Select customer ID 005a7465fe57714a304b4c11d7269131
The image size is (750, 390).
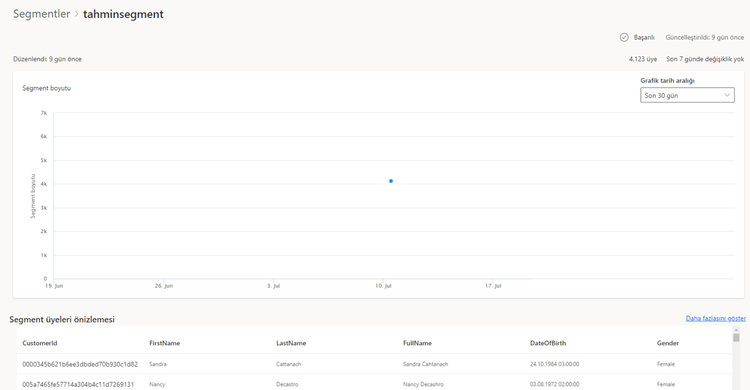[78, 384]
